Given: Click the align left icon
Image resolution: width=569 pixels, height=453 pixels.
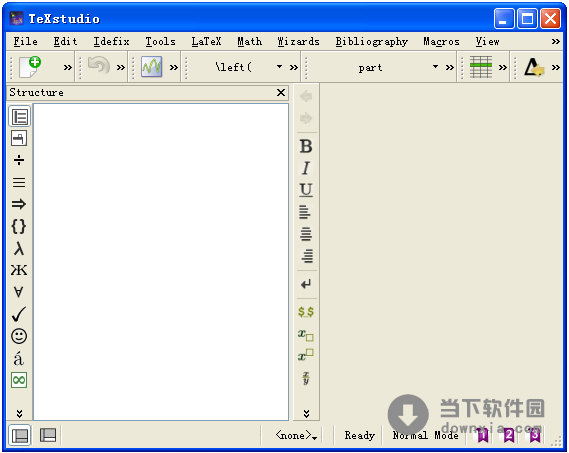Looking at the screenshot, I should click(x=305, y=212).
